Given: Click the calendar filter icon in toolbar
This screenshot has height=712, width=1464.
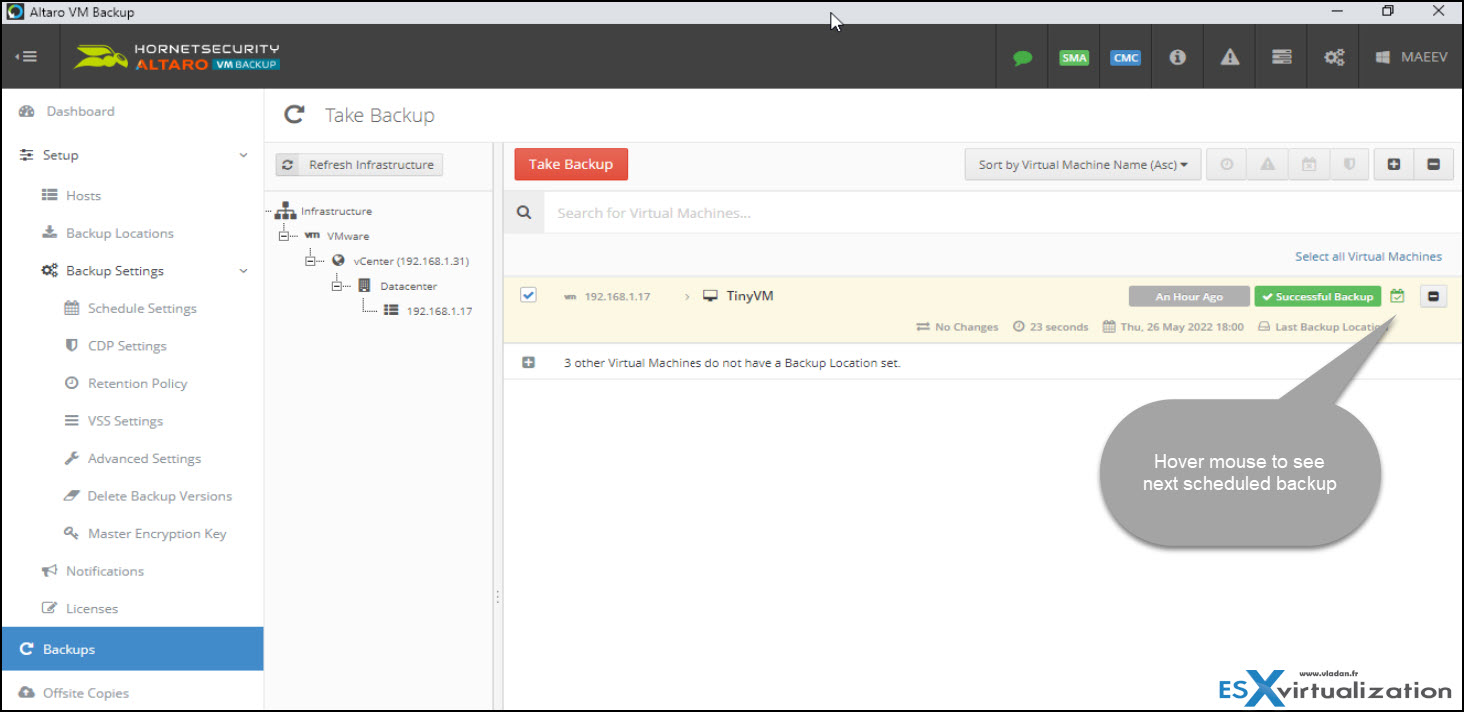Looking at the screenshot, I should [1308, 165].
